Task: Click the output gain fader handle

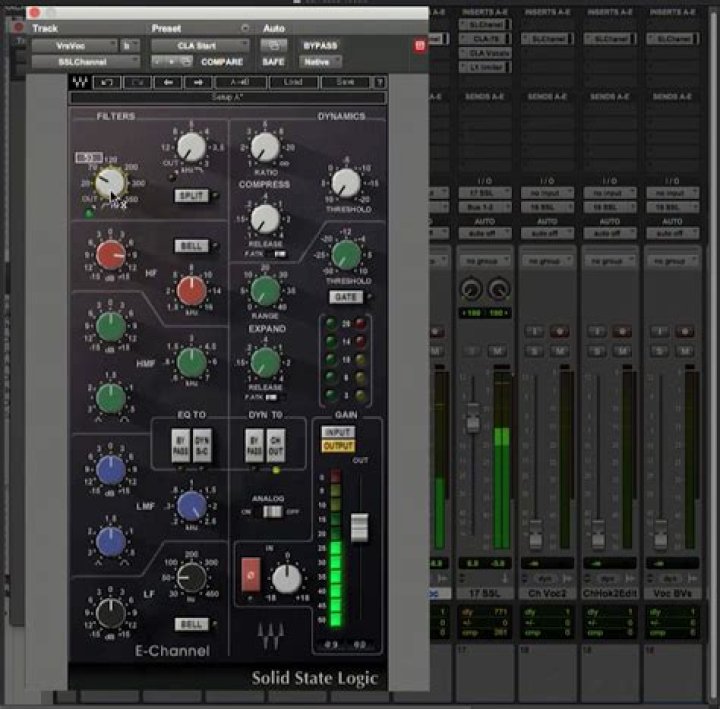Action: [359, 527]
